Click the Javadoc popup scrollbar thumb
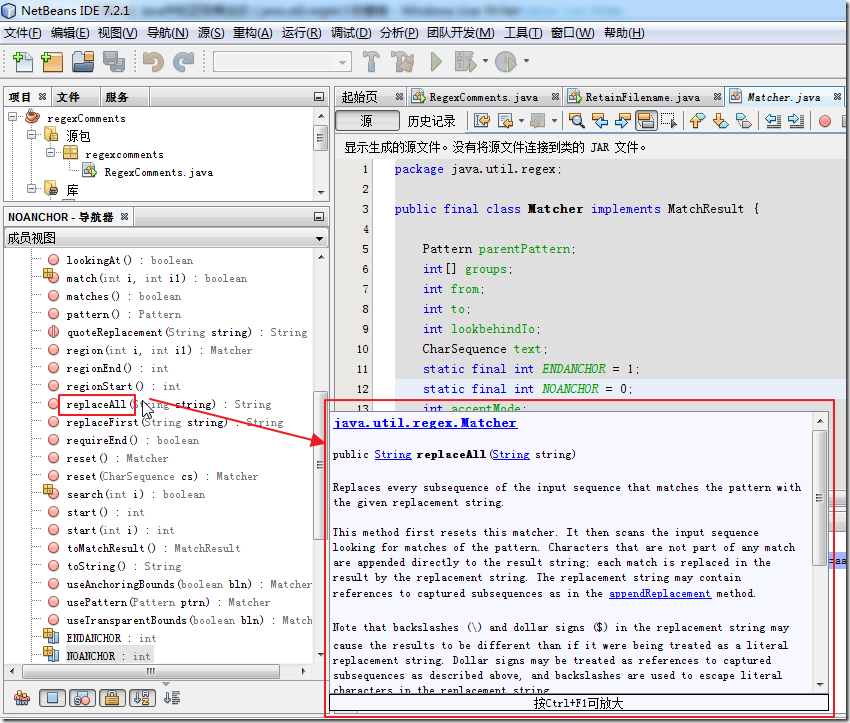Image resolution: width=850 pixels, height=723 pixels. click(819, 498)
